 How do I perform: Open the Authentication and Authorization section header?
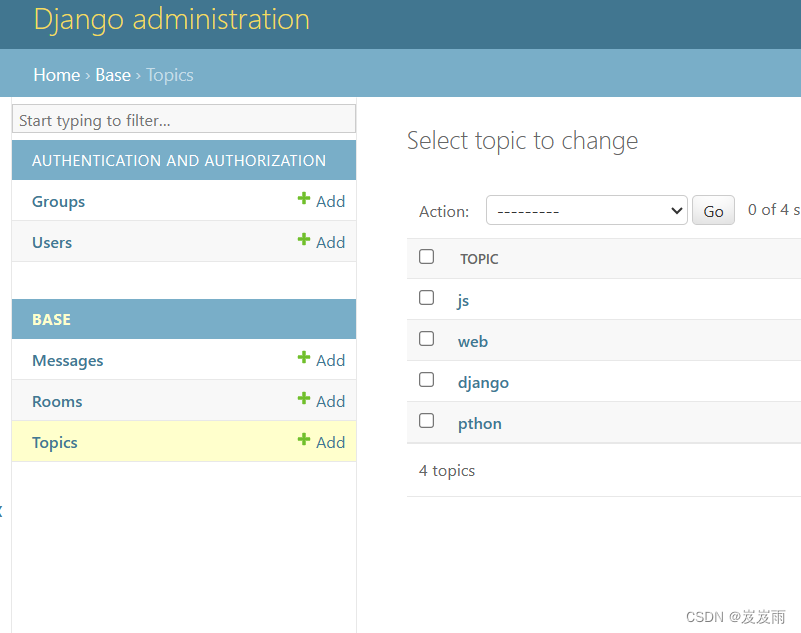[179, 161]
